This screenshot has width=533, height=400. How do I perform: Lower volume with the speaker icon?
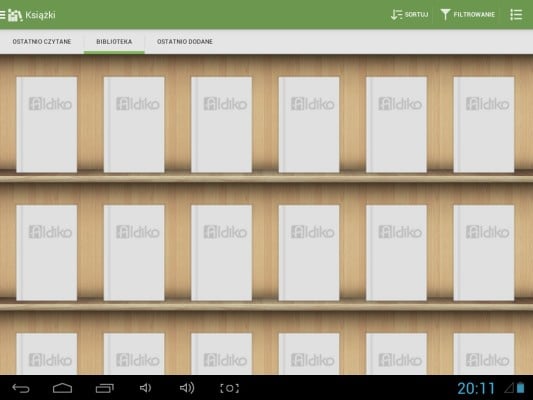coord(145,388)
